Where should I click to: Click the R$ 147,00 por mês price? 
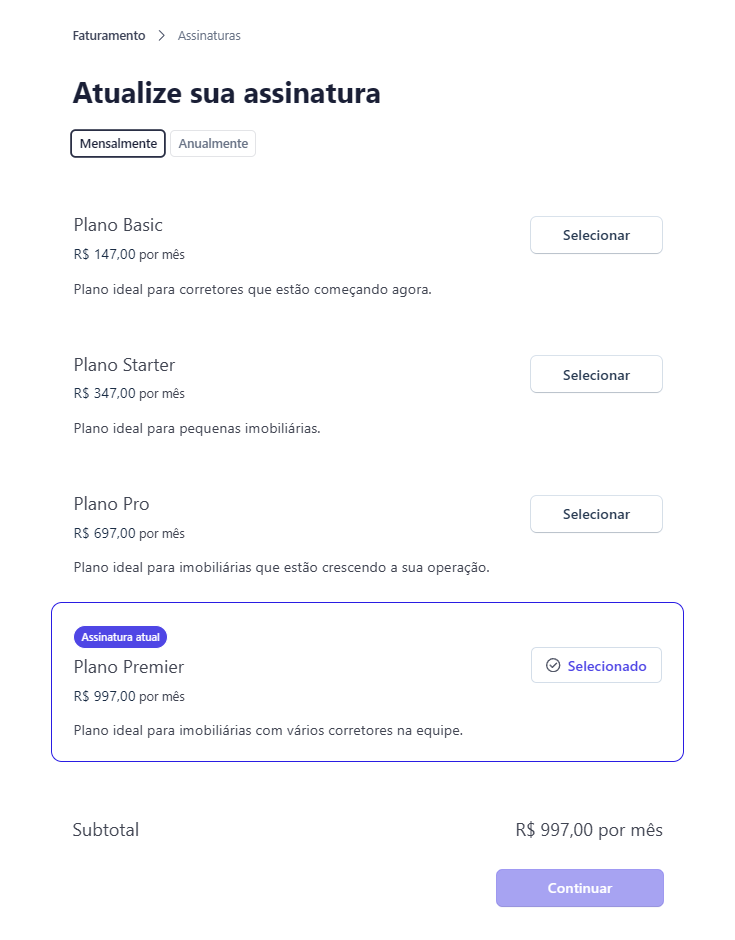(129, 254)
